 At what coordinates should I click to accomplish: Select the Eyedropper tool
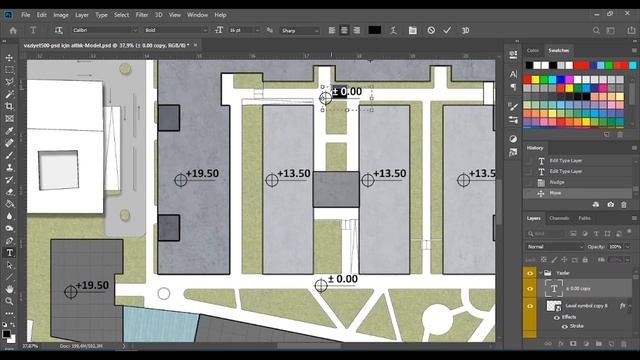(x=9, y=131)
